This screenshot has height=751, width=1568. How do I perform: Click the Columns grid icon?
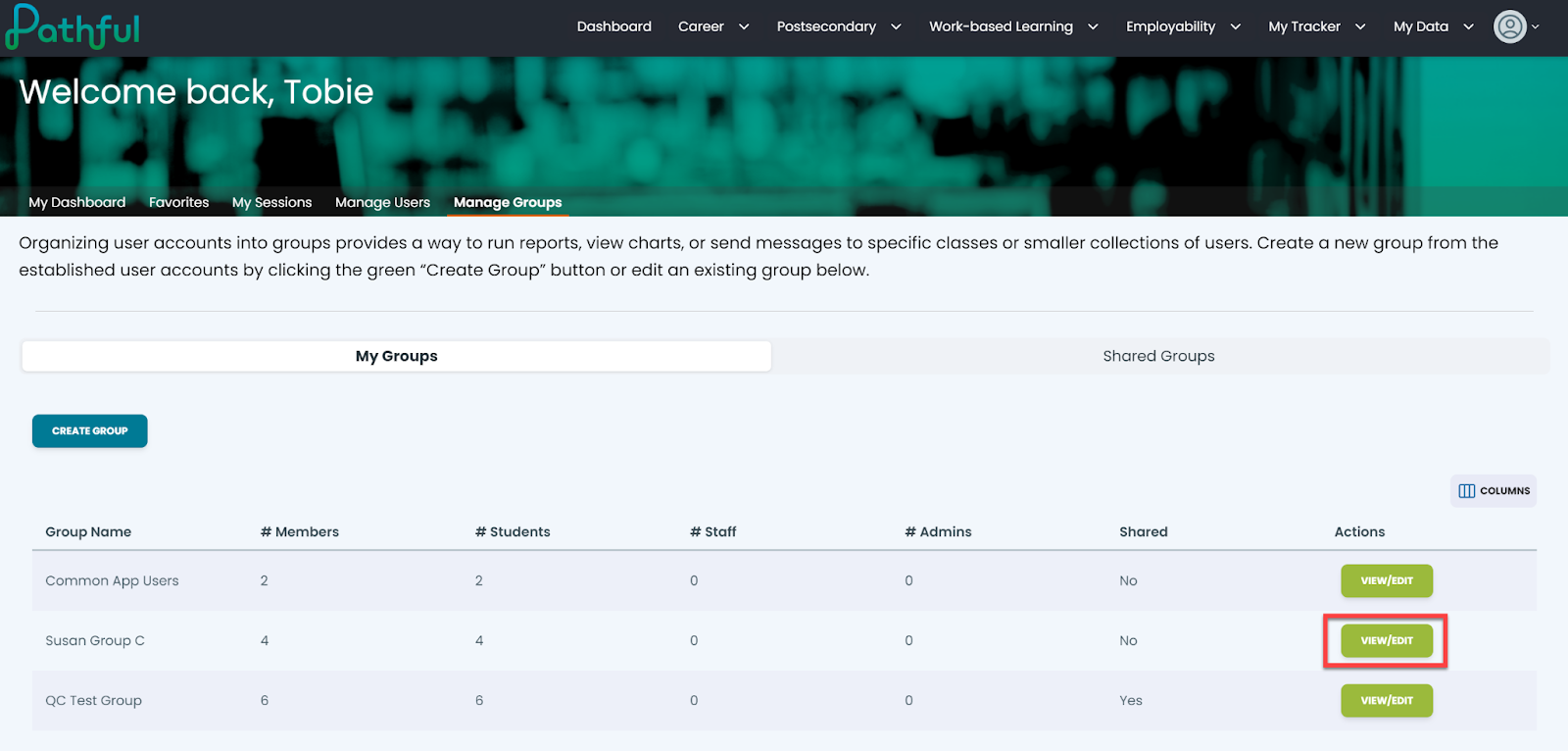(x=1466, y=491)
